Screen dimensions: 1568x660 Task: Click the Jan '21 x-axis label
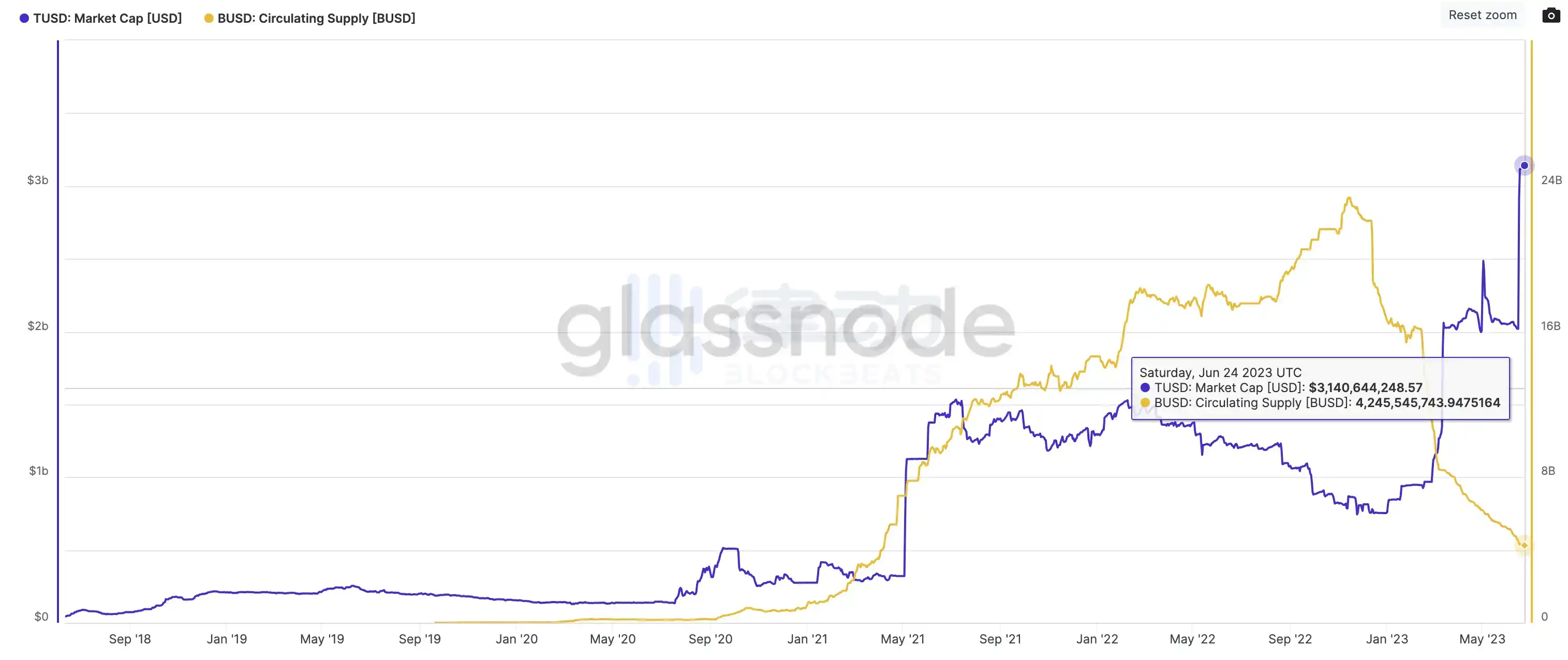point(807,639)
